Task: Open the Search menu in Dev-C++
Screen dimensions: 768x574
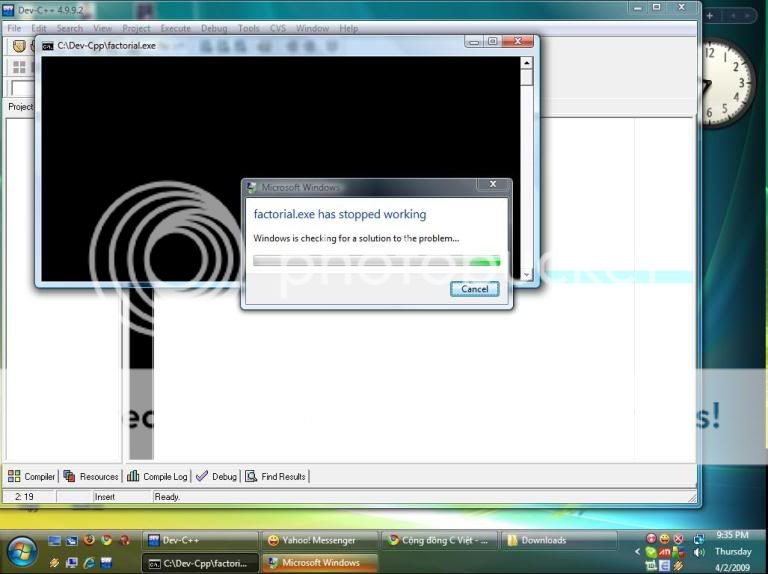Action: (70, 28)
